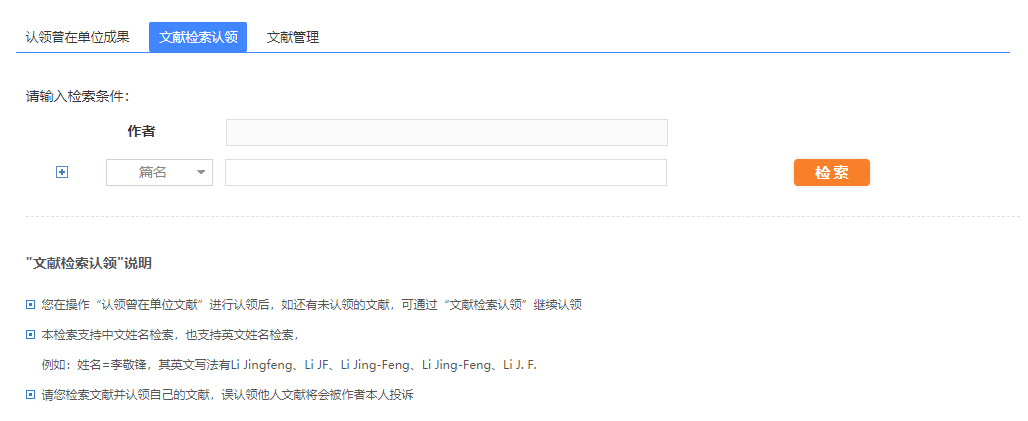Click the dashed divider below the search form
Image resolution: width=1028 pixels, height=421 pixels.
[x=520, y=216]
